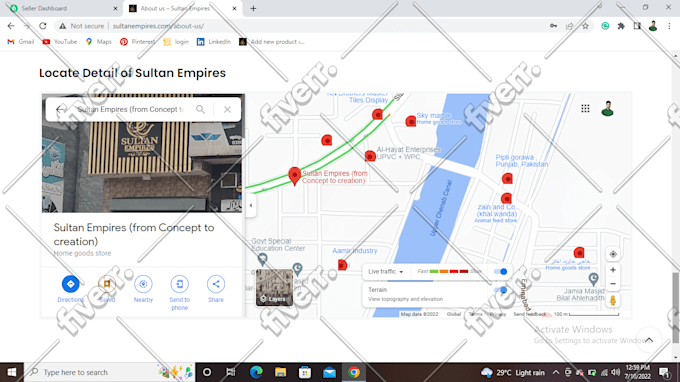Go back in the browser

(11, 26)
